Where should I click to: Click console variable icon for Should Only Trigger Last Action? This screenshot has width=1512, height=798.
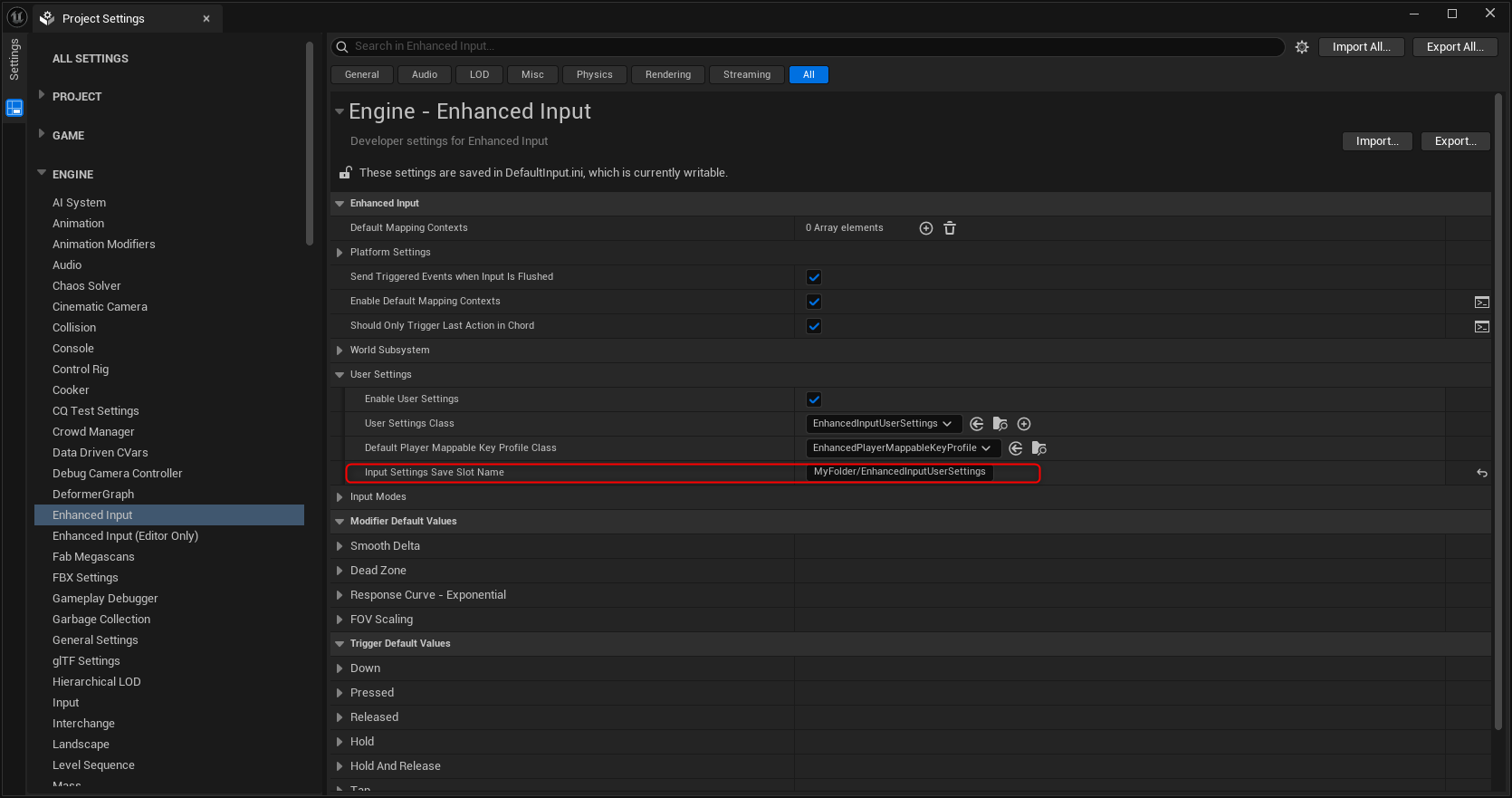(x=1482, y=326)
